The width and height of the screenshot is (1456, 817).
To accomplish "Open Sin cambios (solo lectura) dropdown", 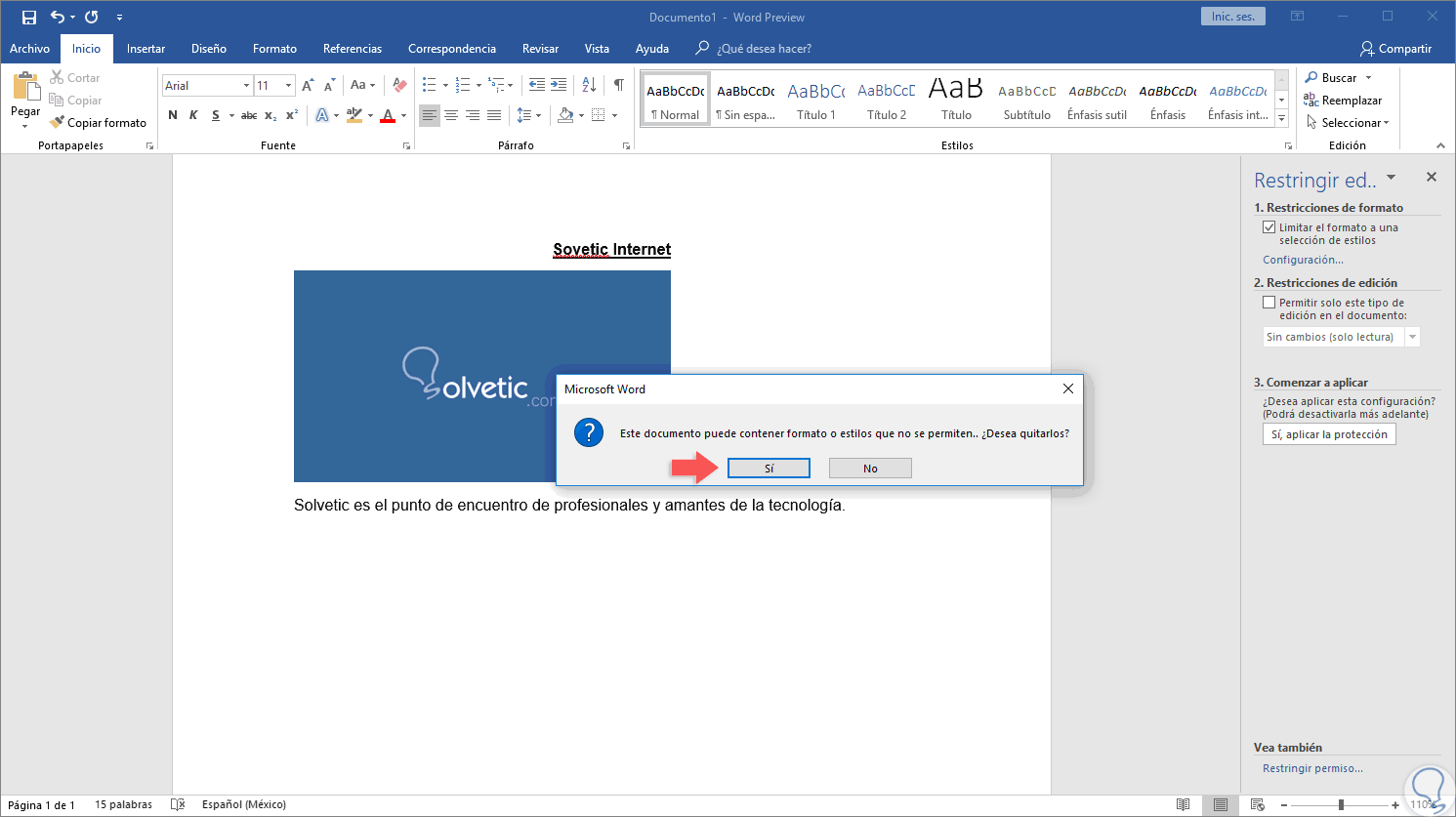I will [x=1412, y=337].
